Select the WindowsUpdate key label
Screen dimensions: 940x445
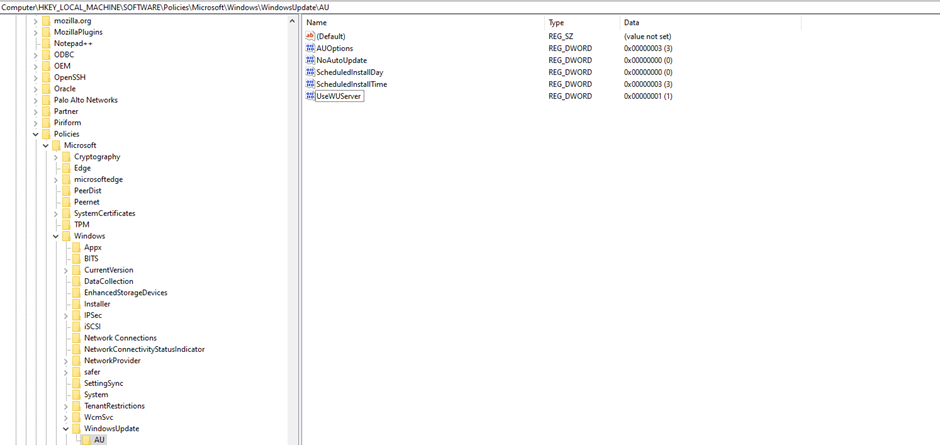(112, 429)
